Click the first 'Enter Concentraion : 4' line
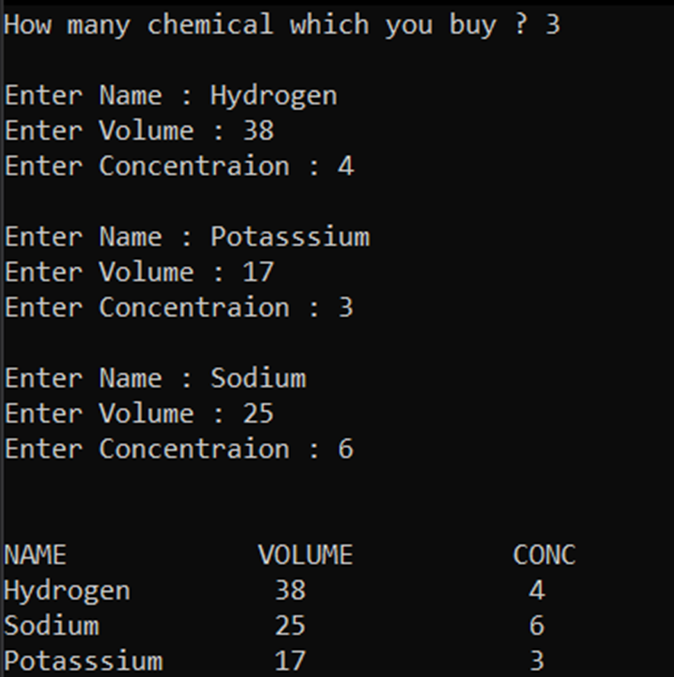 (x=179, y=166)
